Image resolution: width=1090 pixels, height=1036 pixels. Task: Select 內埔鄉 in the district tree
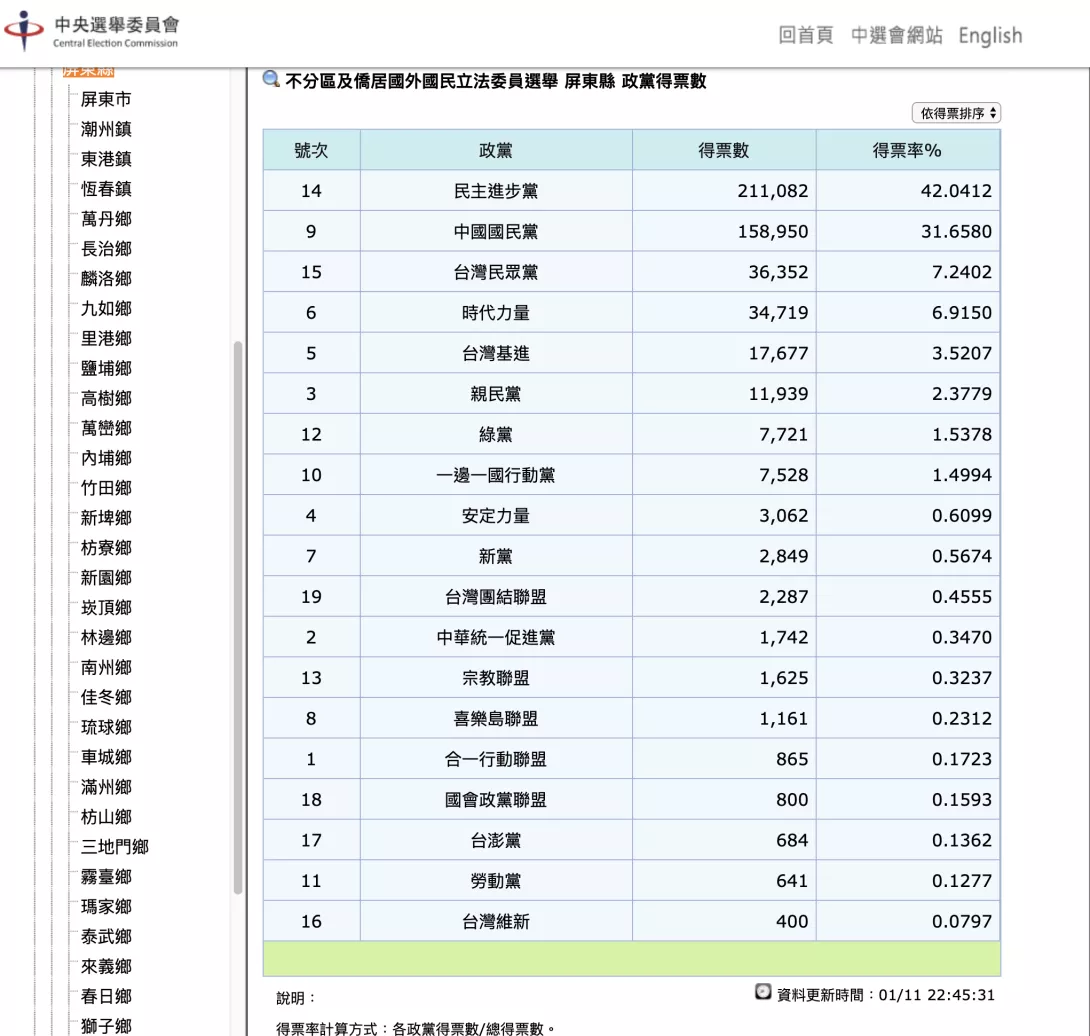pyautogui.click(x=106, y=458)
